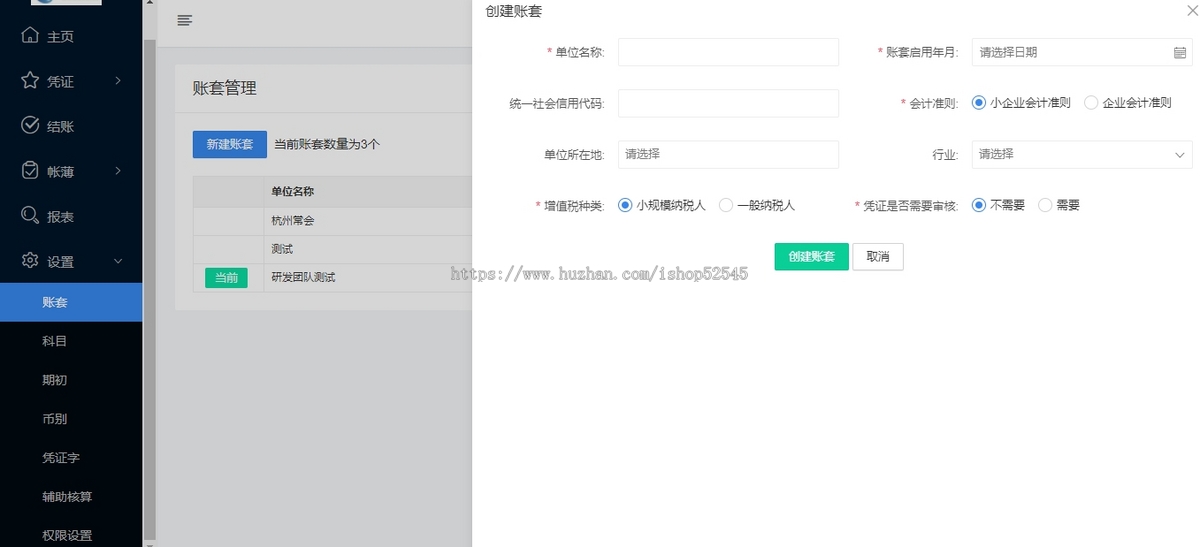Image resolution: width=1200 pixels, height=547 pixels.
Task: Select the 辅助核算 submenu item
Action: coord(71,496)
